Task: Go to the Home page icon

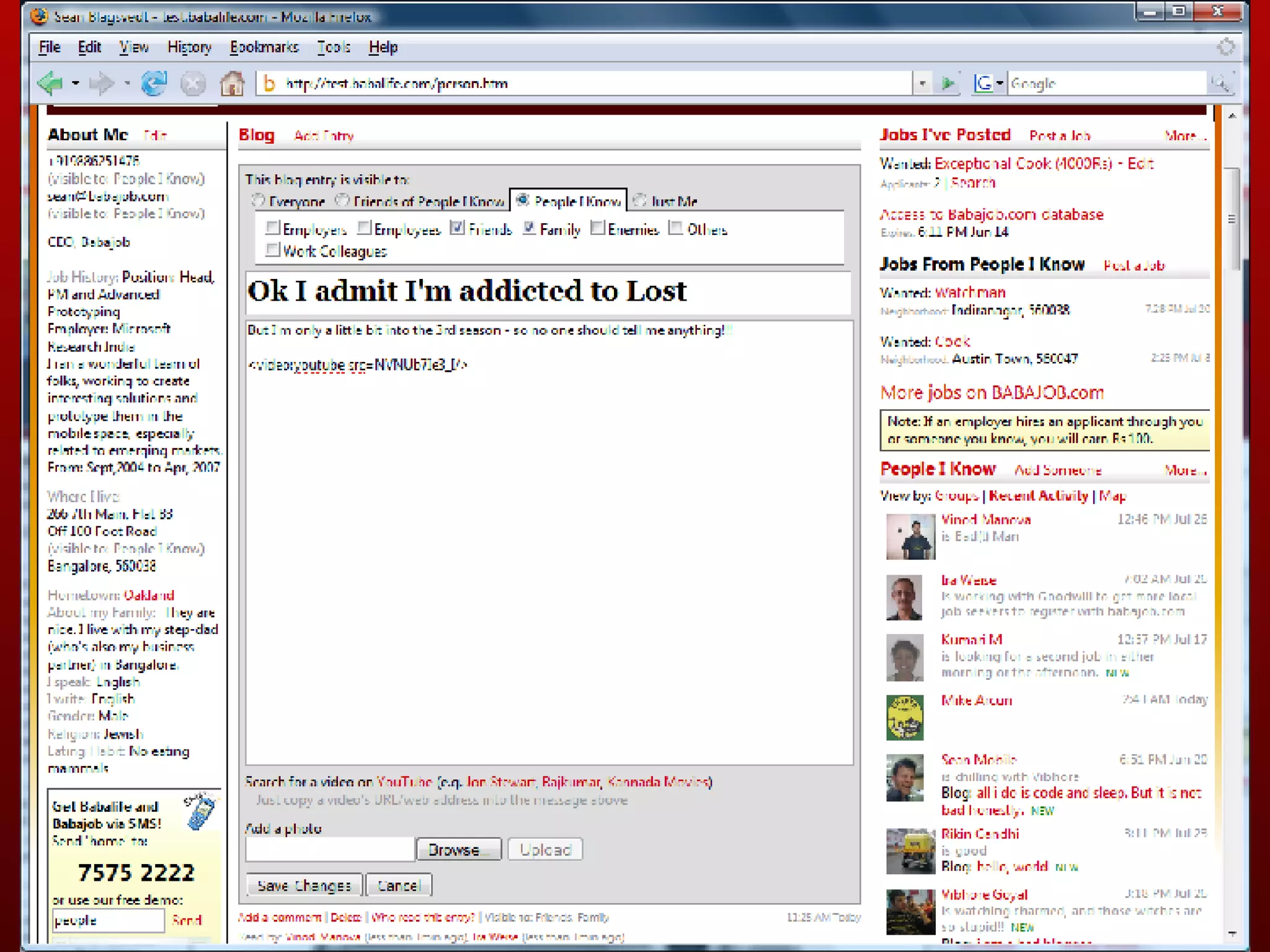Action: coord(233,83)
